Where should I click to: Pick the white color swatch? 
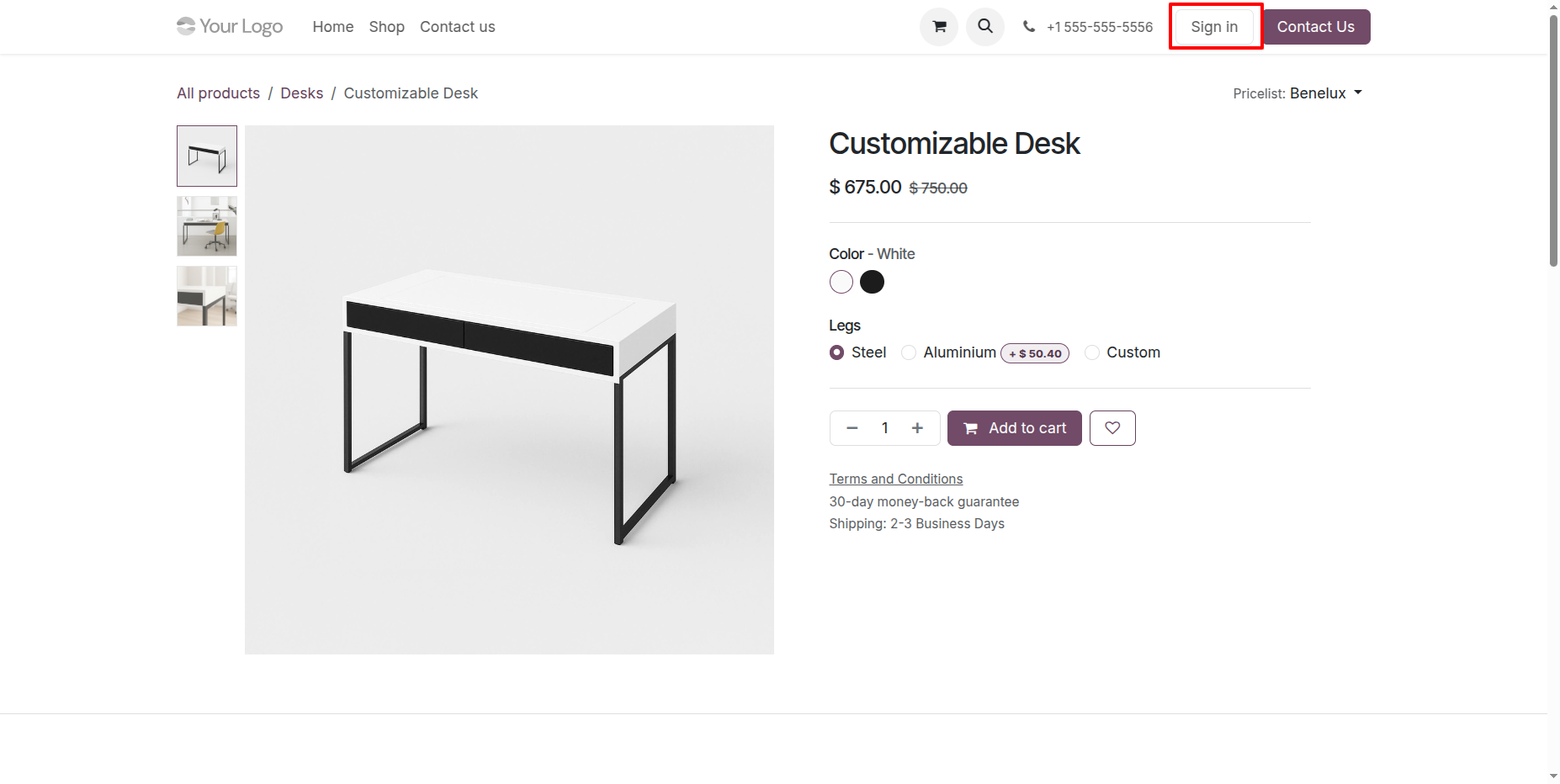pyautogui.click(x=841, y=282)
